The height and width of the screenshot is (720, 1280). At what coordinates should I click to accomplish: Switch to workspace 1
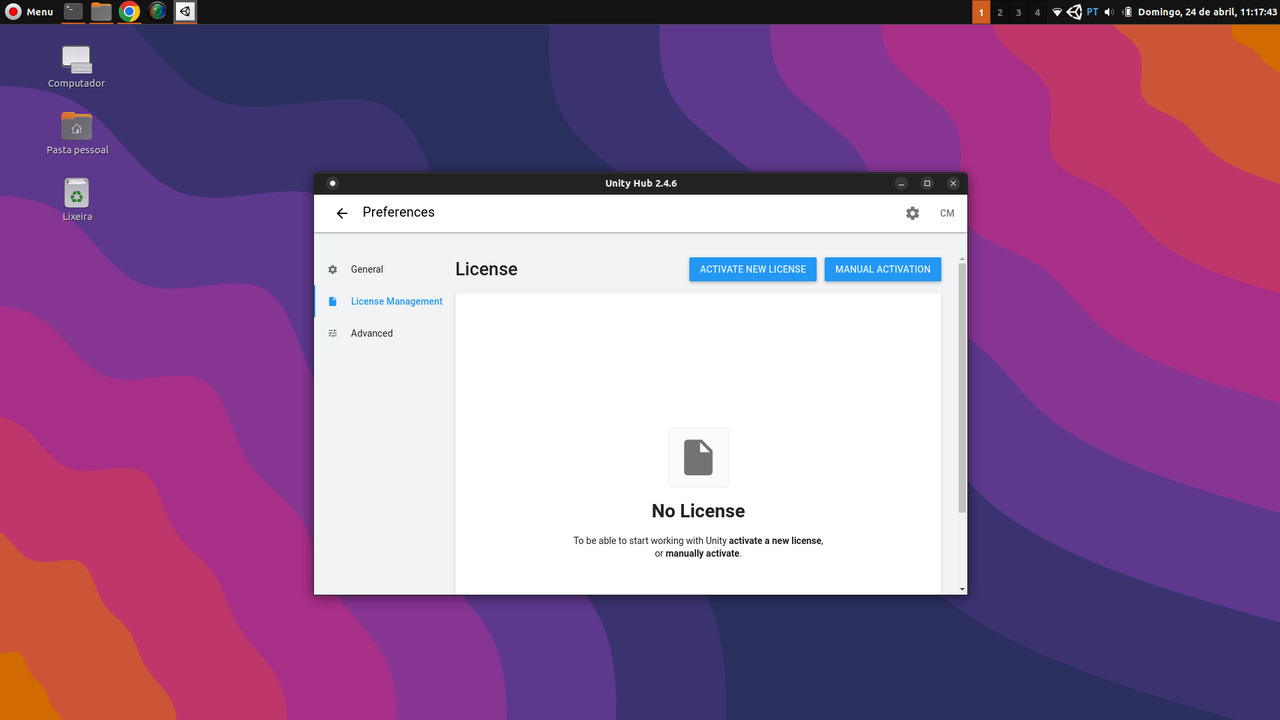click(x=981, y=12)
